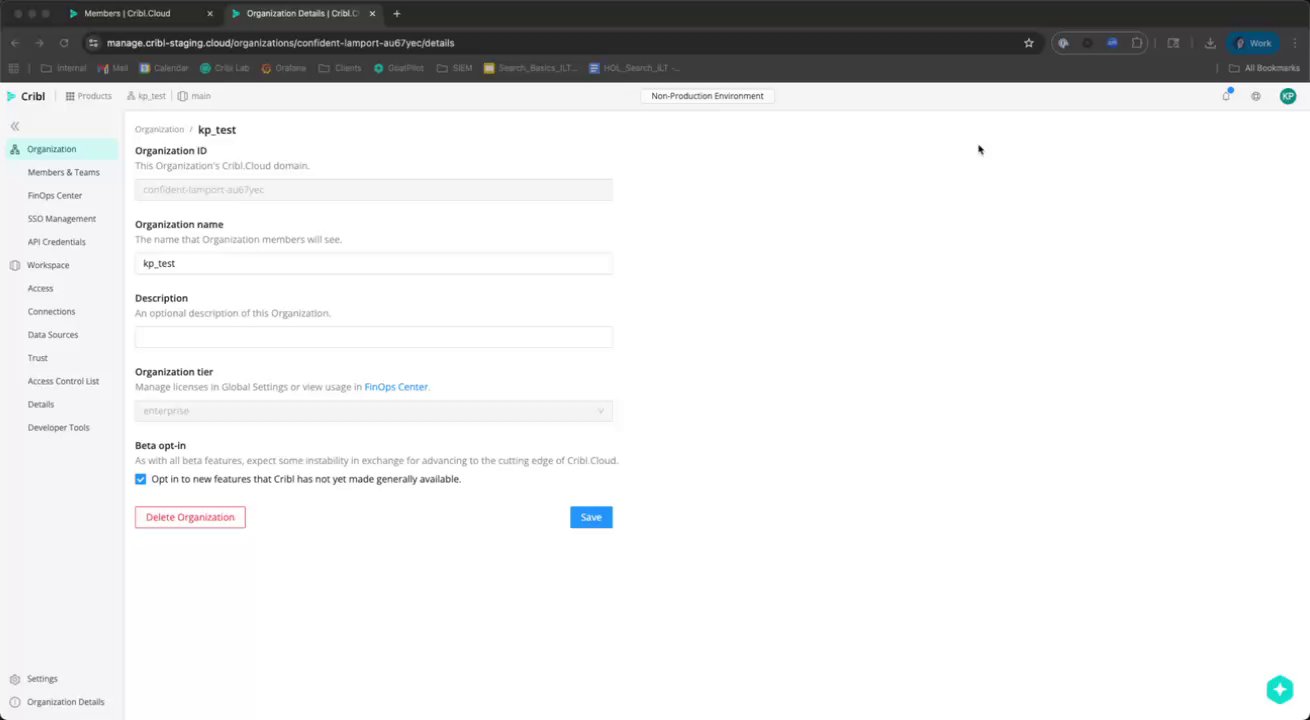Viewport: 1310px width, 720px height.
Task: Focus the Description input field
Action: point(373,337)
